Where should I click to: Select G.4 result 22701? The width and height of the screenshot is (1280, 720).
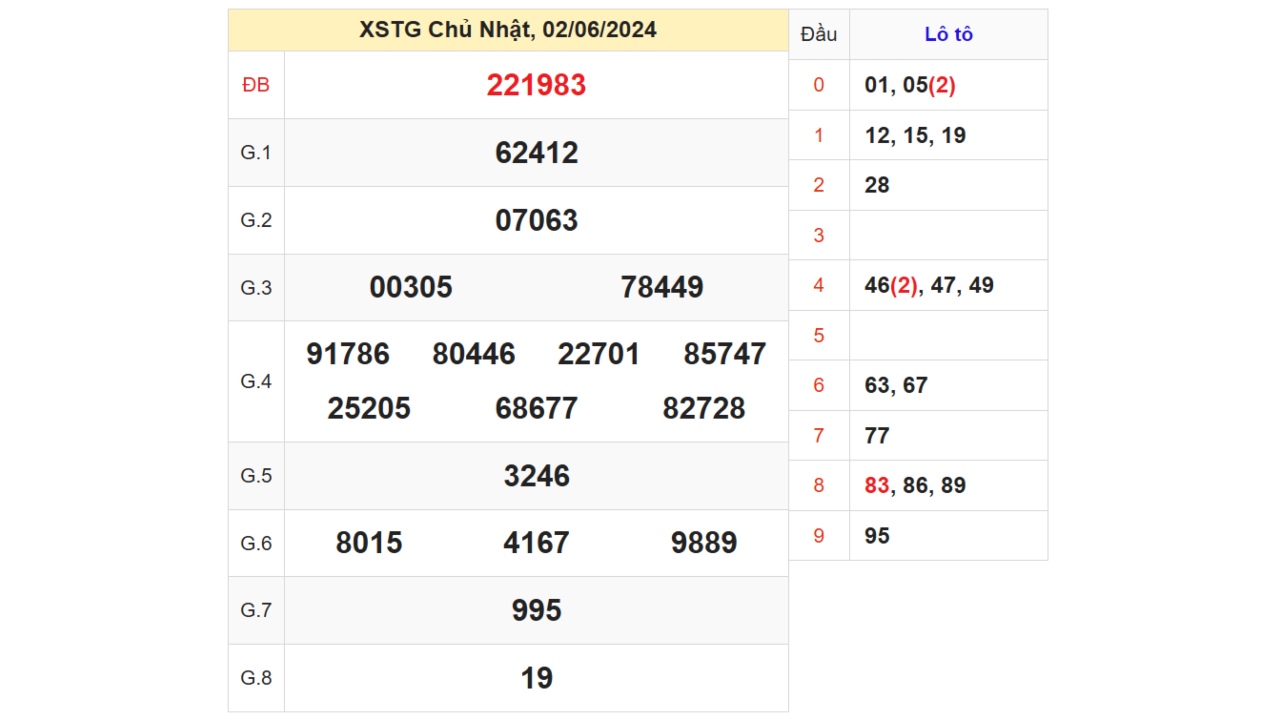point(599,354)
